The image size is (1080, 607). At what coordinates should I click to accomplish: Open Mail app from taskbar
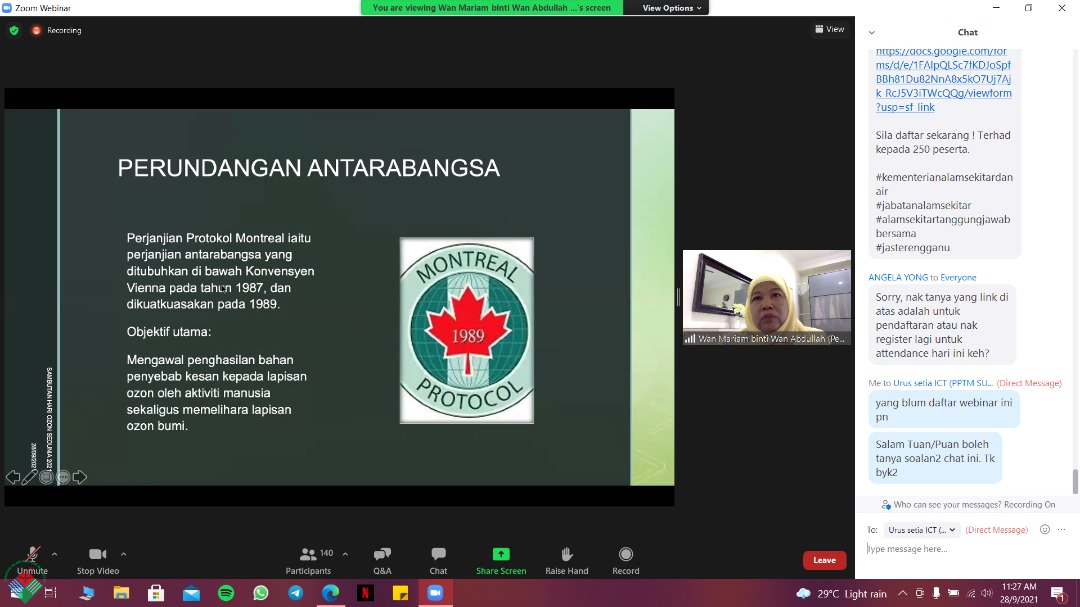(x=191, y=593)
